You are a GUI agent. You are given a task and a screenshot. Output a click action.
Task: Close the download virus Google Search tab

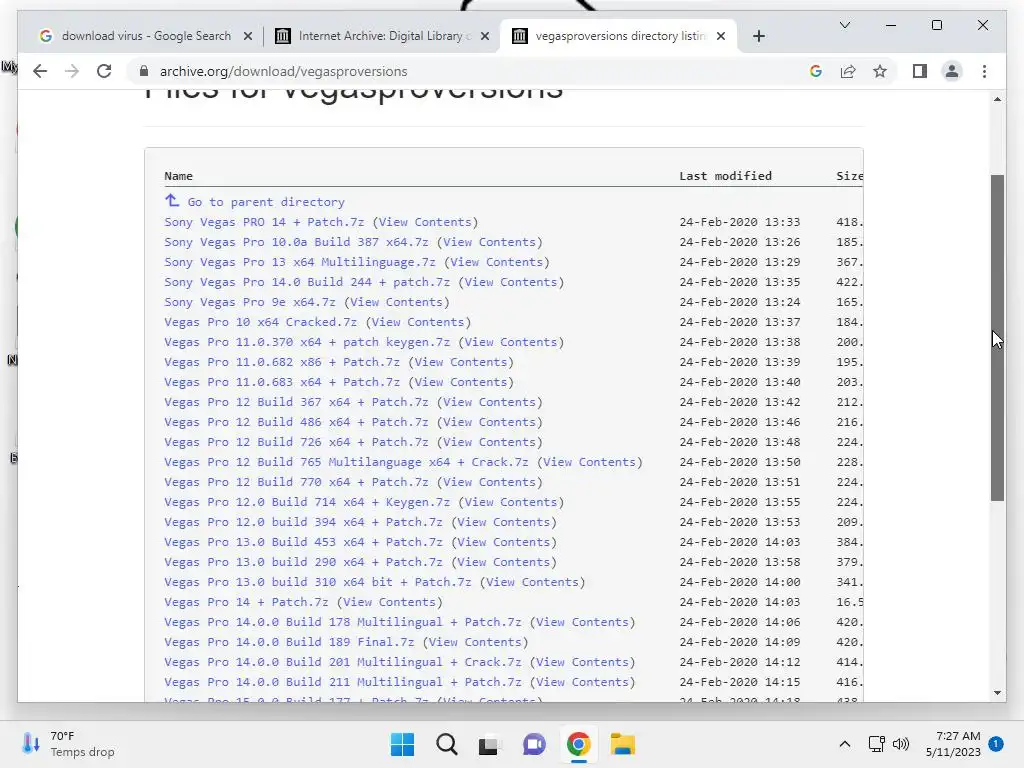(x=248, y=37)
